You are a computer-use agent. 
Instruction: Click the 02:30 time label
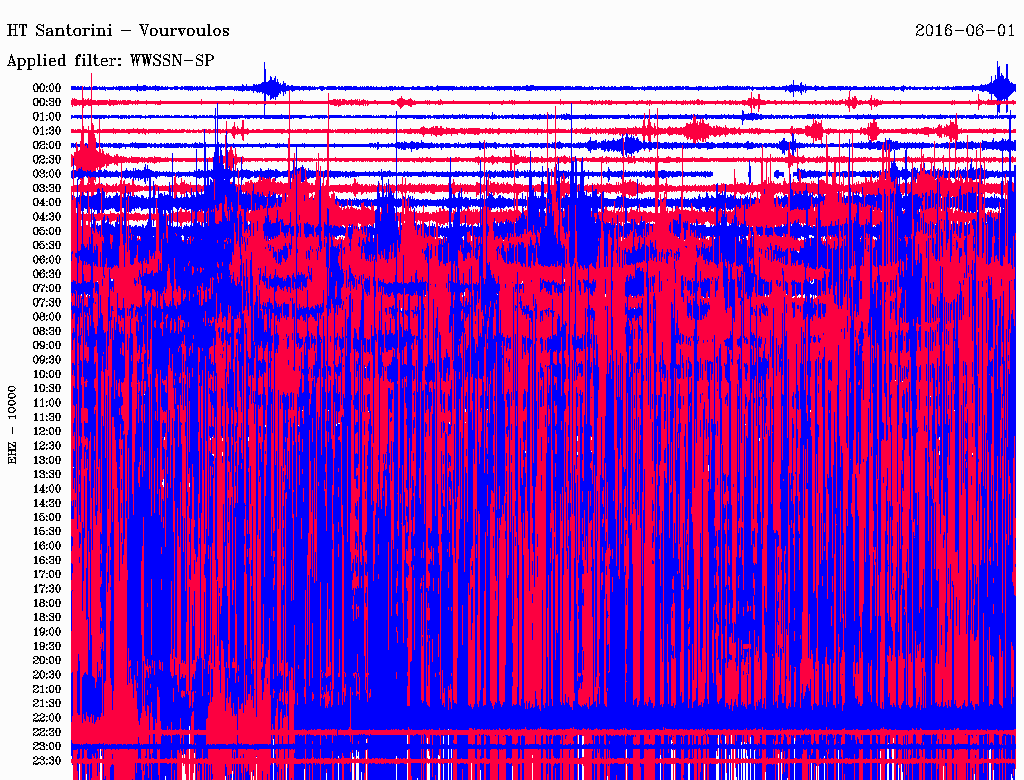(x=47, y=159)
